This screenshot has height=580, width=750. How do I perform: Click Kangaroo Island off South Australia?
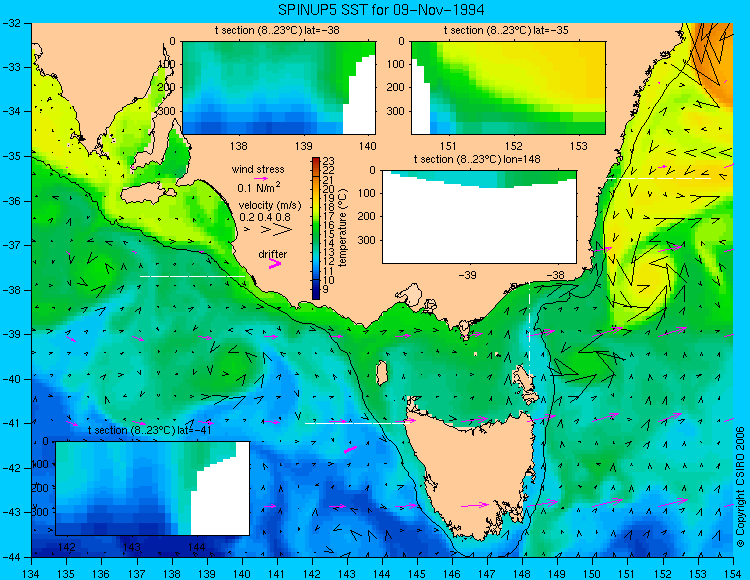pyautogui.click(x=146, y=195)
